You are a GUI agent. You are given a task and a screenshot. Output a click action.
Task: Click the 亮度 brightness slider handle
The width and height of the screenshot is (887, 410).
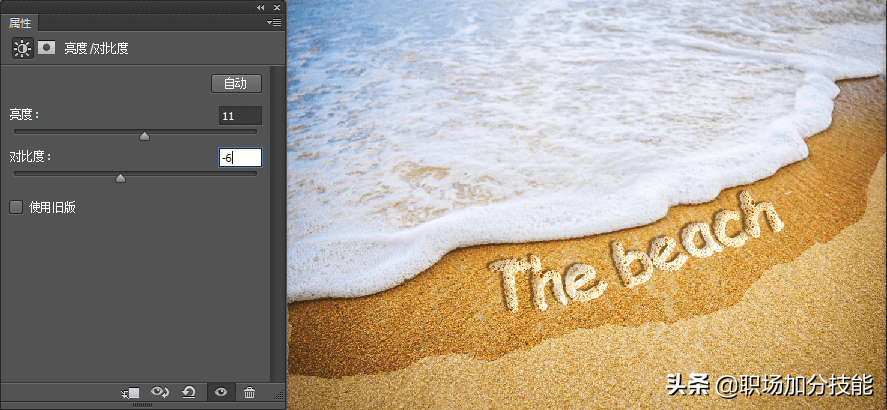click(144, 136)
